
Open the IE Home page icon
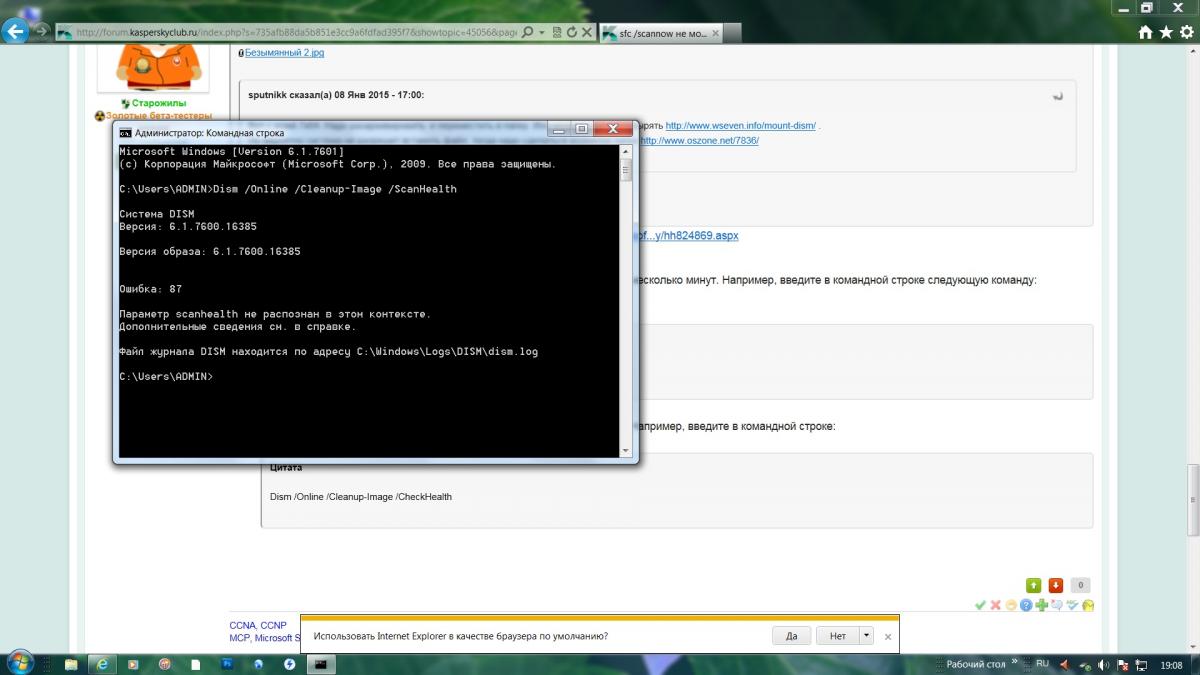(1146, 32)
